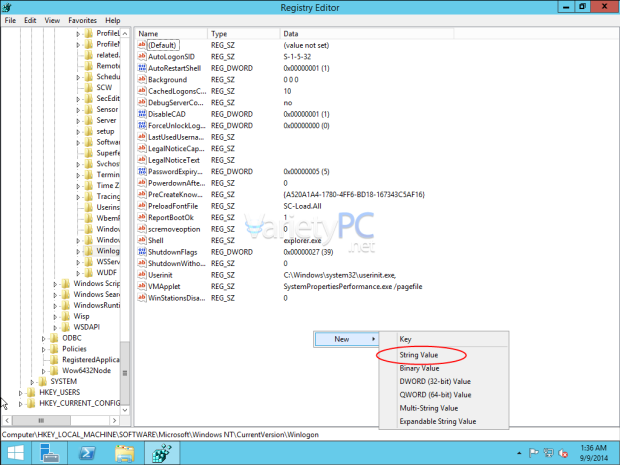Click the VMApplet string value icon
Image resolution: width=620 pixels, height=465 pixels.
(x=142, y=286)
